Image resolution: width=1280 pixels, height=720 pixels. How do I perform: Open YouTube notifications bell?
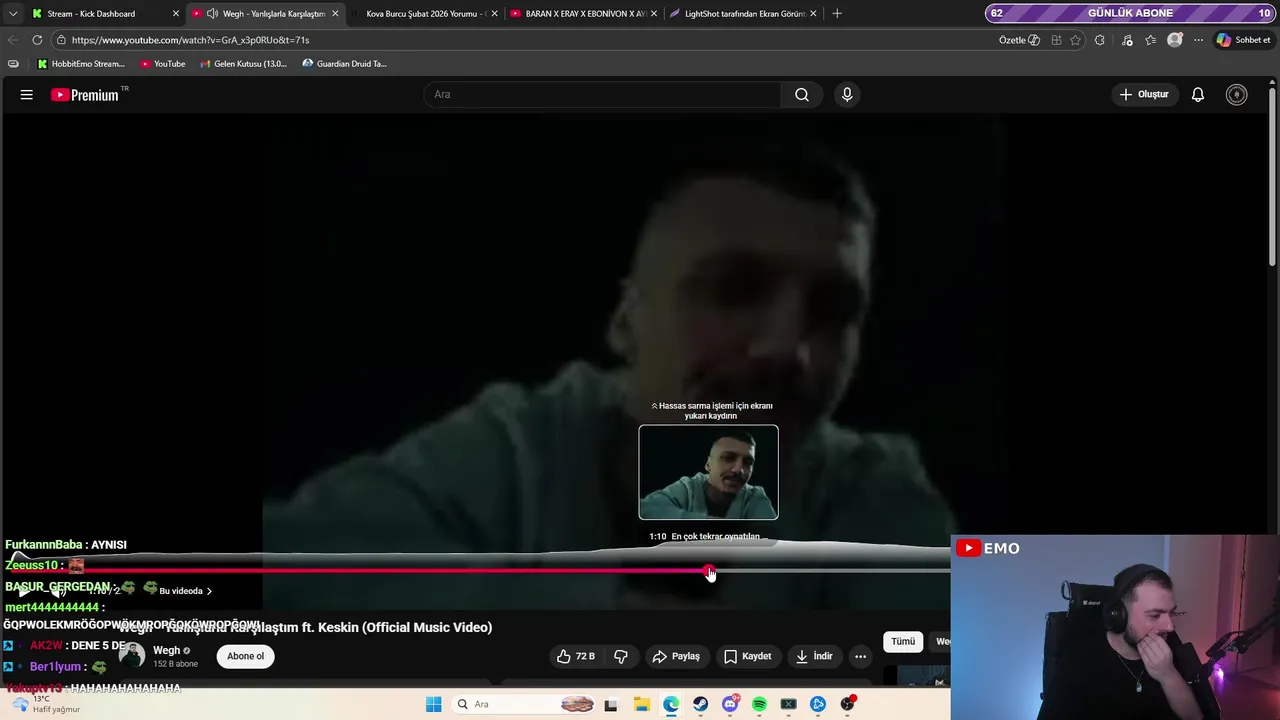1197,94
